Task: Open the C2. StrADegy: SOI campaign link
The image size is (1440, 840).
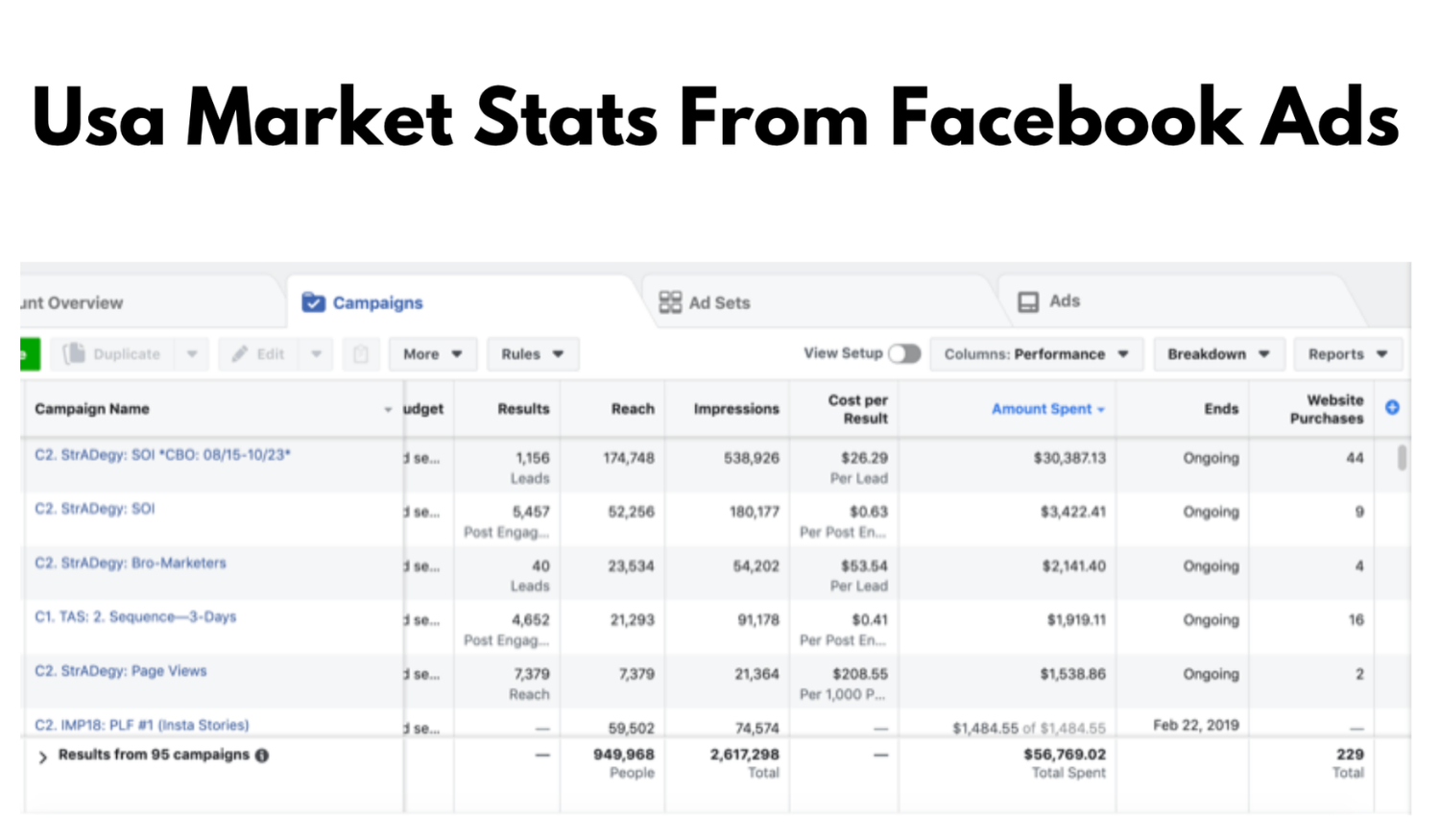Action: click(x=94, y=509)
